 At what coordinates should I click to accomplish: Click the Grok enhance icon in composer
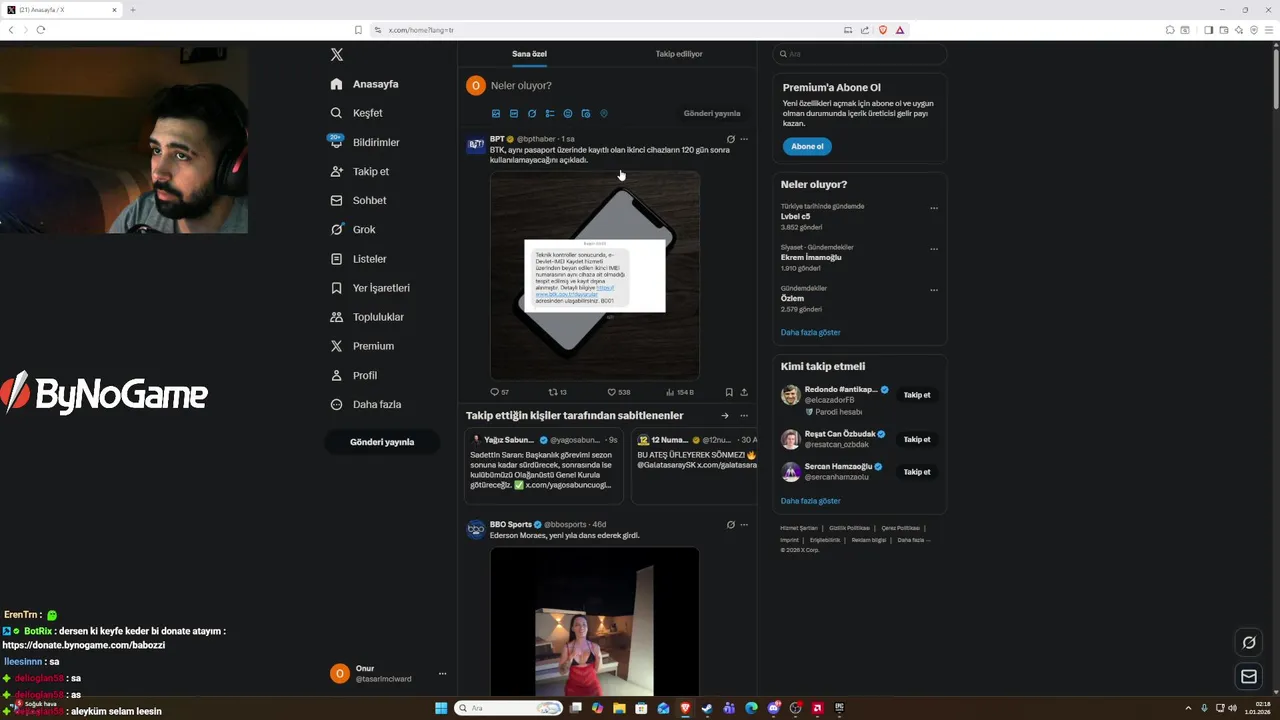coord(532,114)
